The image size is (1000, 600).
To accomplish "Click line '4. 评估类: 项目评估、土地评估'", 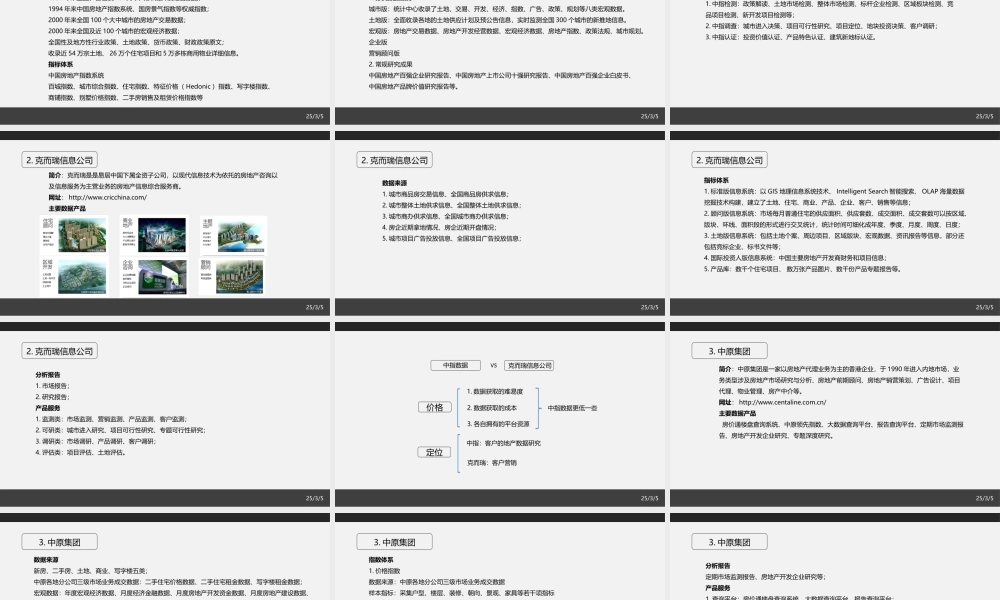I will coord(80,453).
